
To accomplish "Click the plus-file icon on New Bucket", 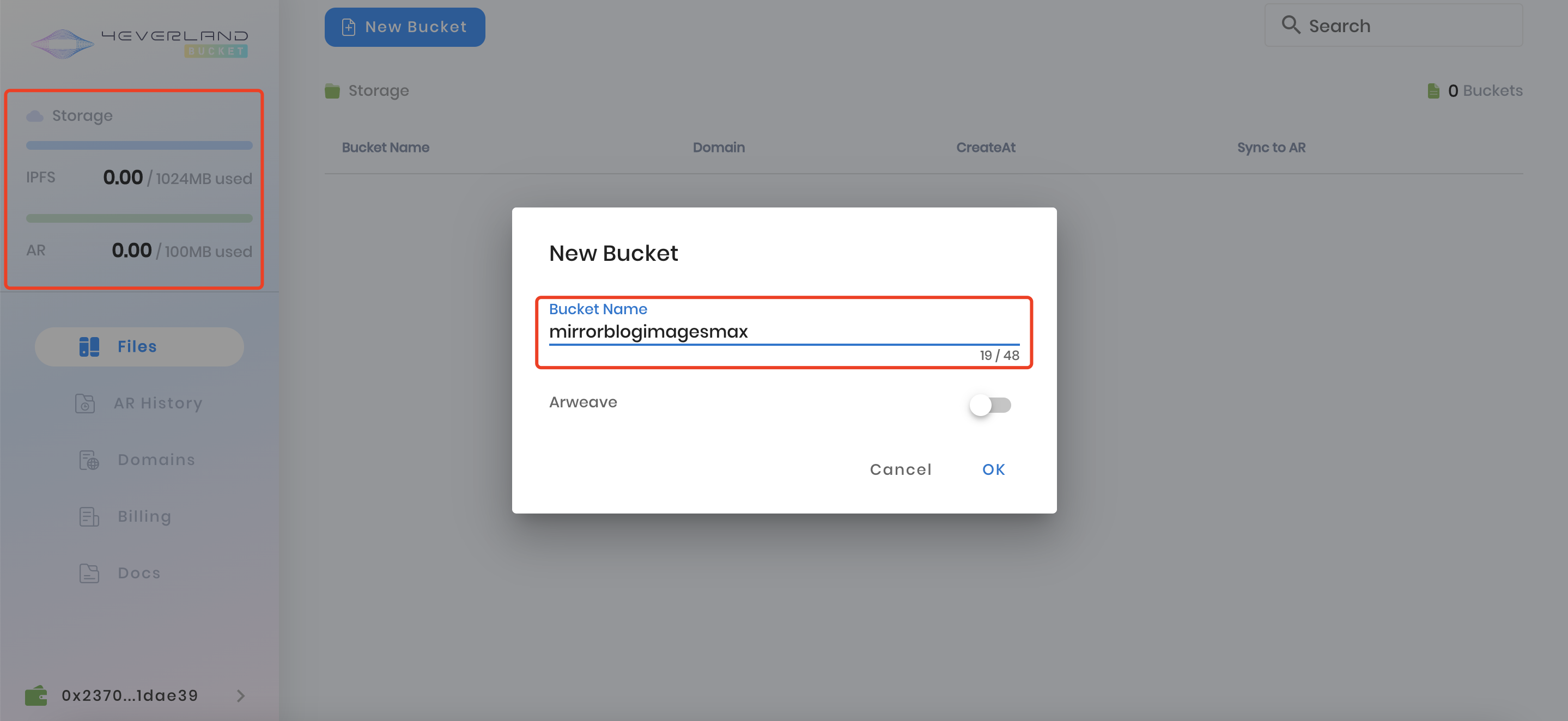I will click(348, 27).
